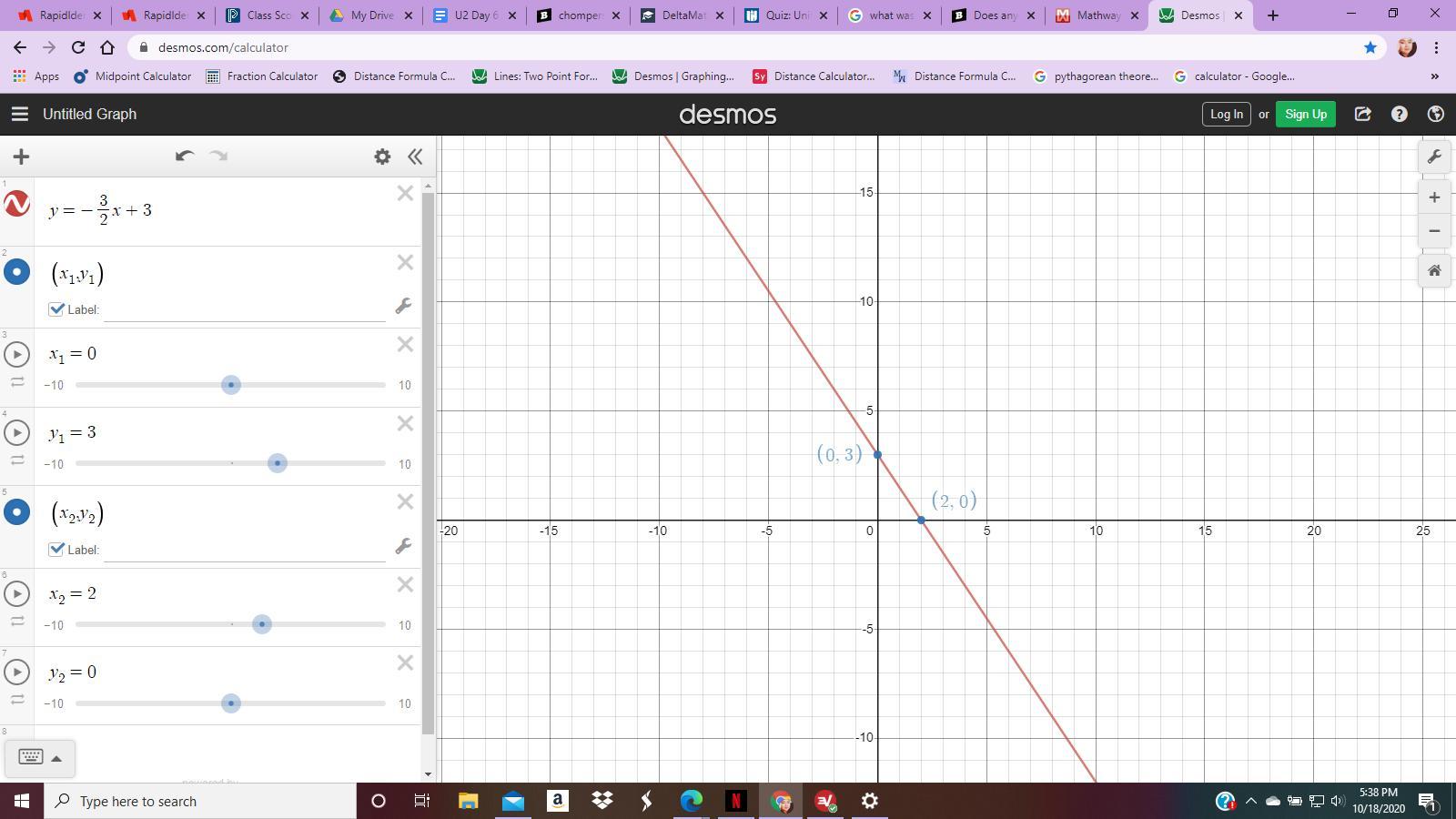Image resolution: width=1456 pixels, height=819 pixels.
Task: Change animation loop mode for y2 slider
Action: (17, 700)
